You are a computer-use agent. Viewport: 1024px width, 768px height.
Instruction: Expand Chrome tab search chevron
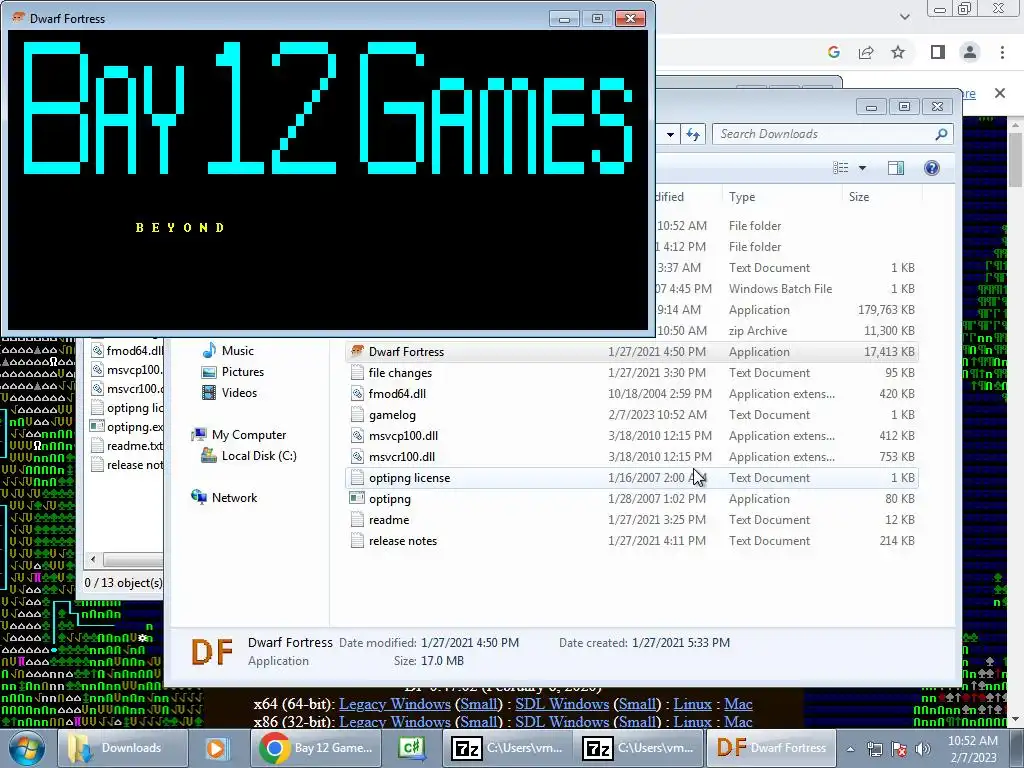coord(904,17)
